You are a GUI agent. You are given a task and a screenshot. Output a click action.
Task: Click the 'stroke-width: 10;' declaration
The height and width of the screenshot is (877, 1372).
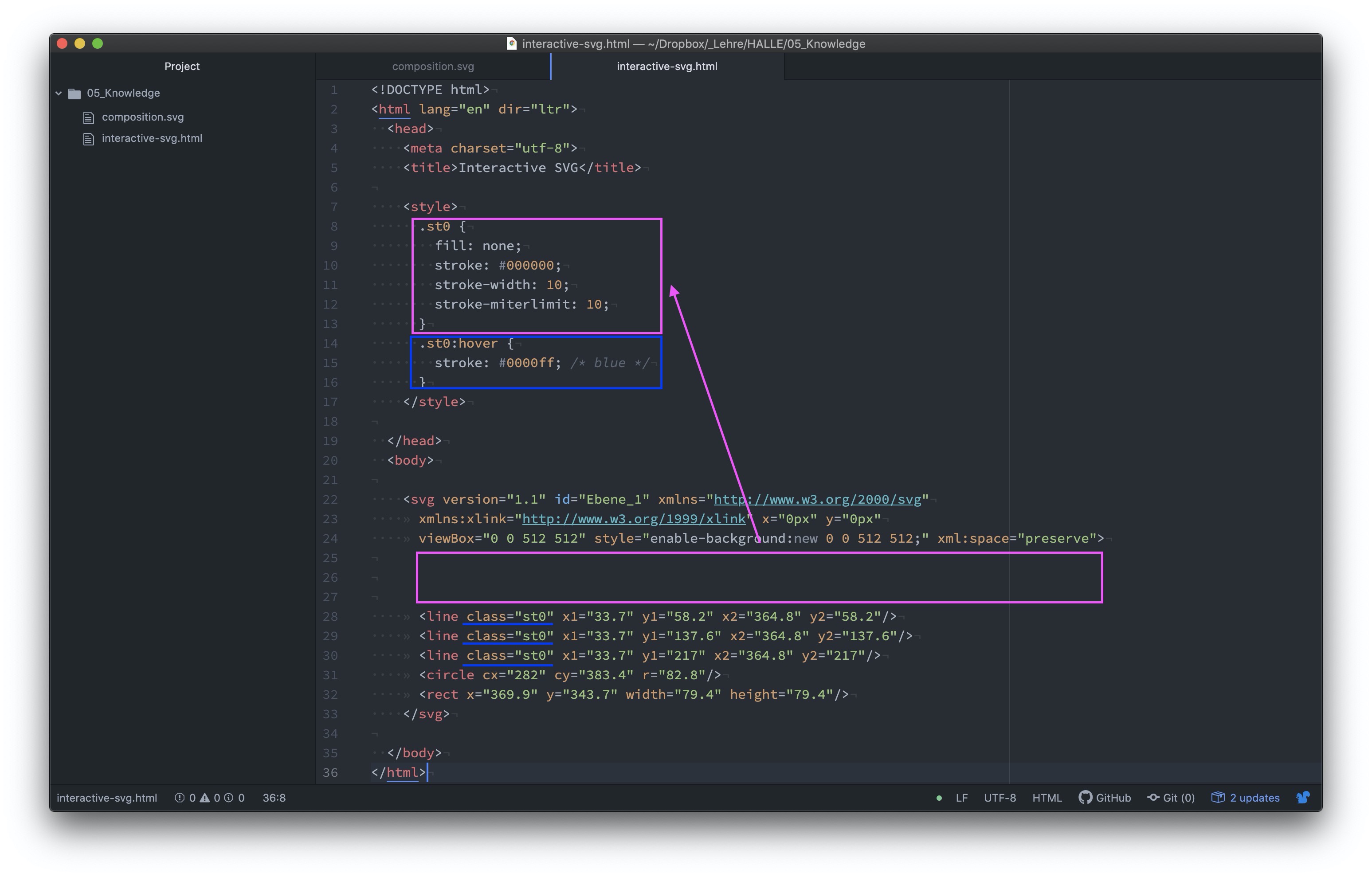click(x=502, y=285)
